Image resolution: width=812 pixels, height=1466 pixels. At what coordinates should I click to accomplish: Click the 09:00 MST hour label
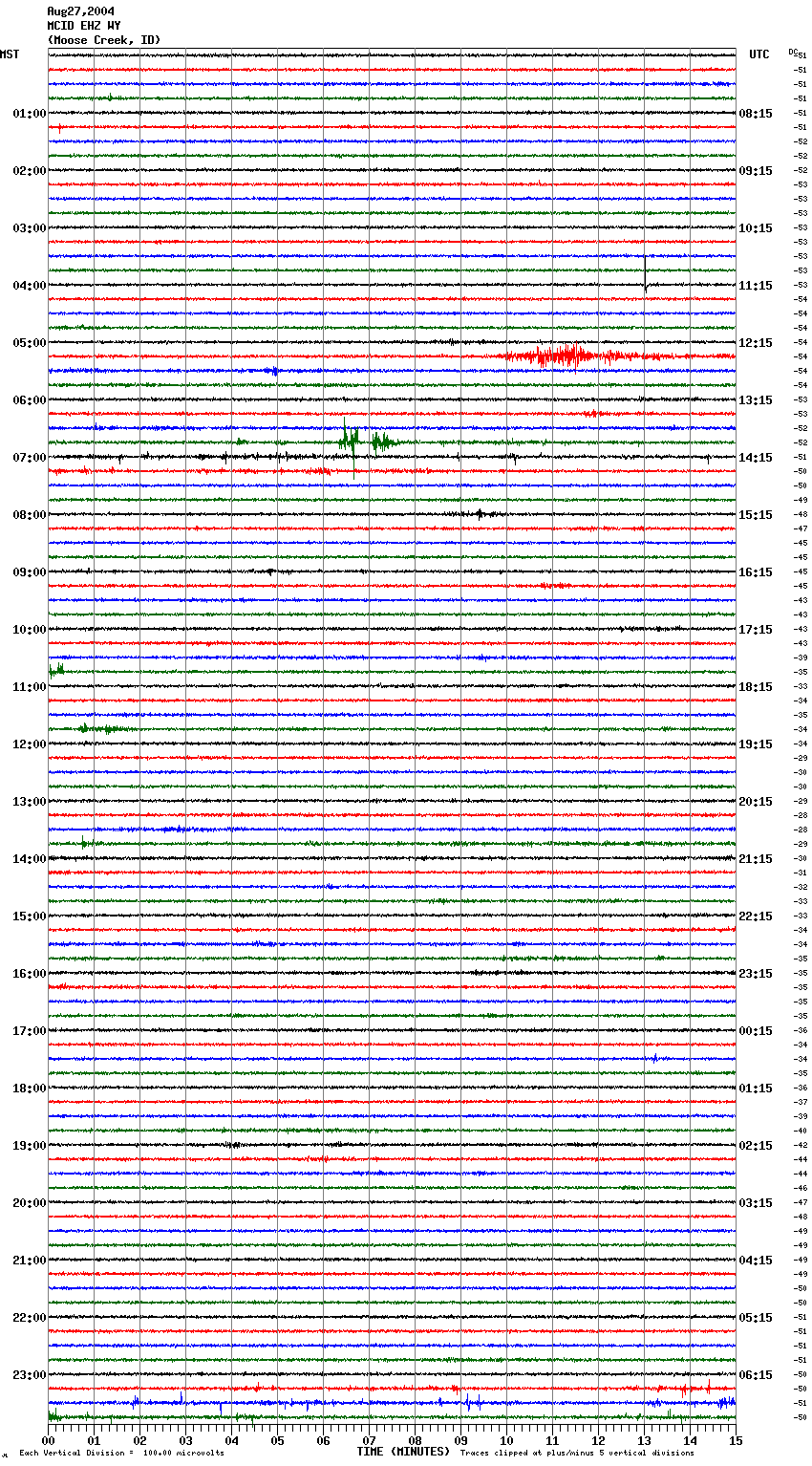pos(30,572)
